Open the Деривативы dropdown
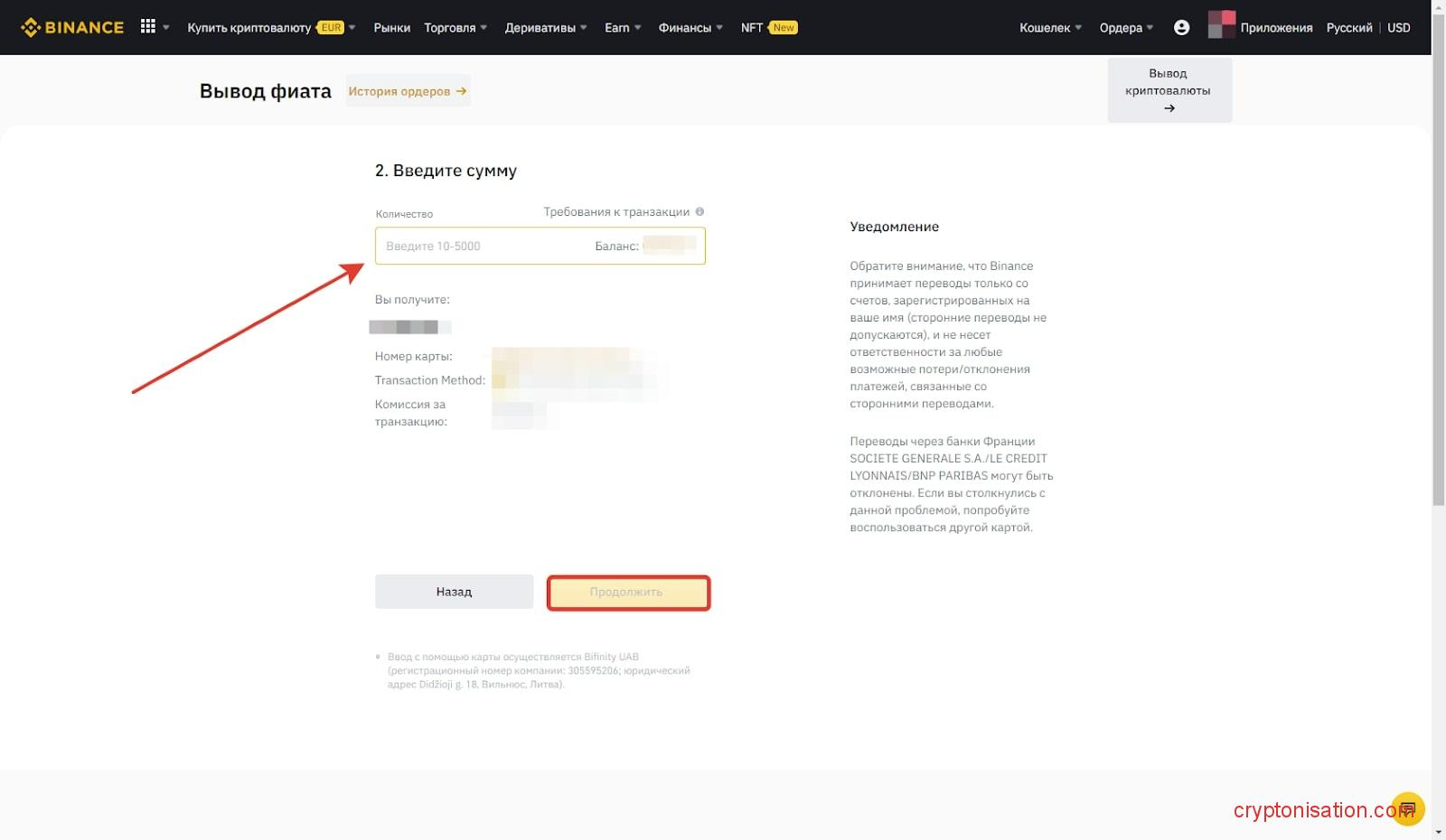Viewport: 1446px width, 840px height. tap(543, 27)
